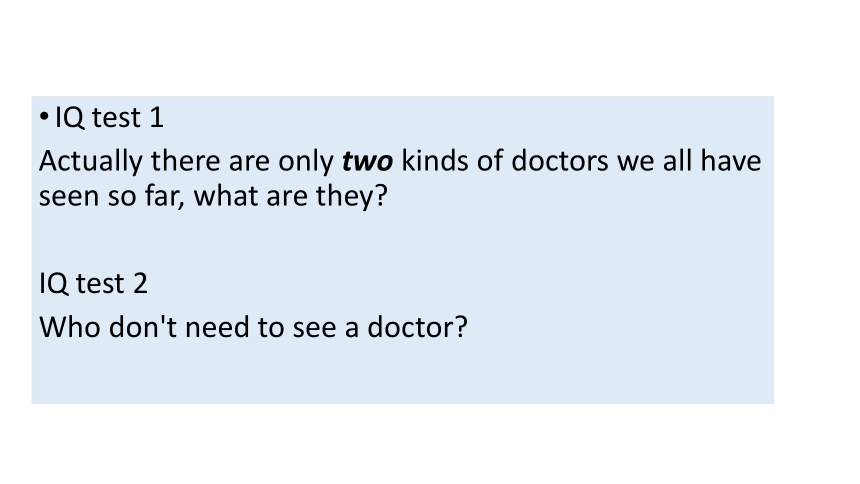Click the bold italic word 'two'
Image resolution: width=860 pixels, height=484 pixels.
367,161
